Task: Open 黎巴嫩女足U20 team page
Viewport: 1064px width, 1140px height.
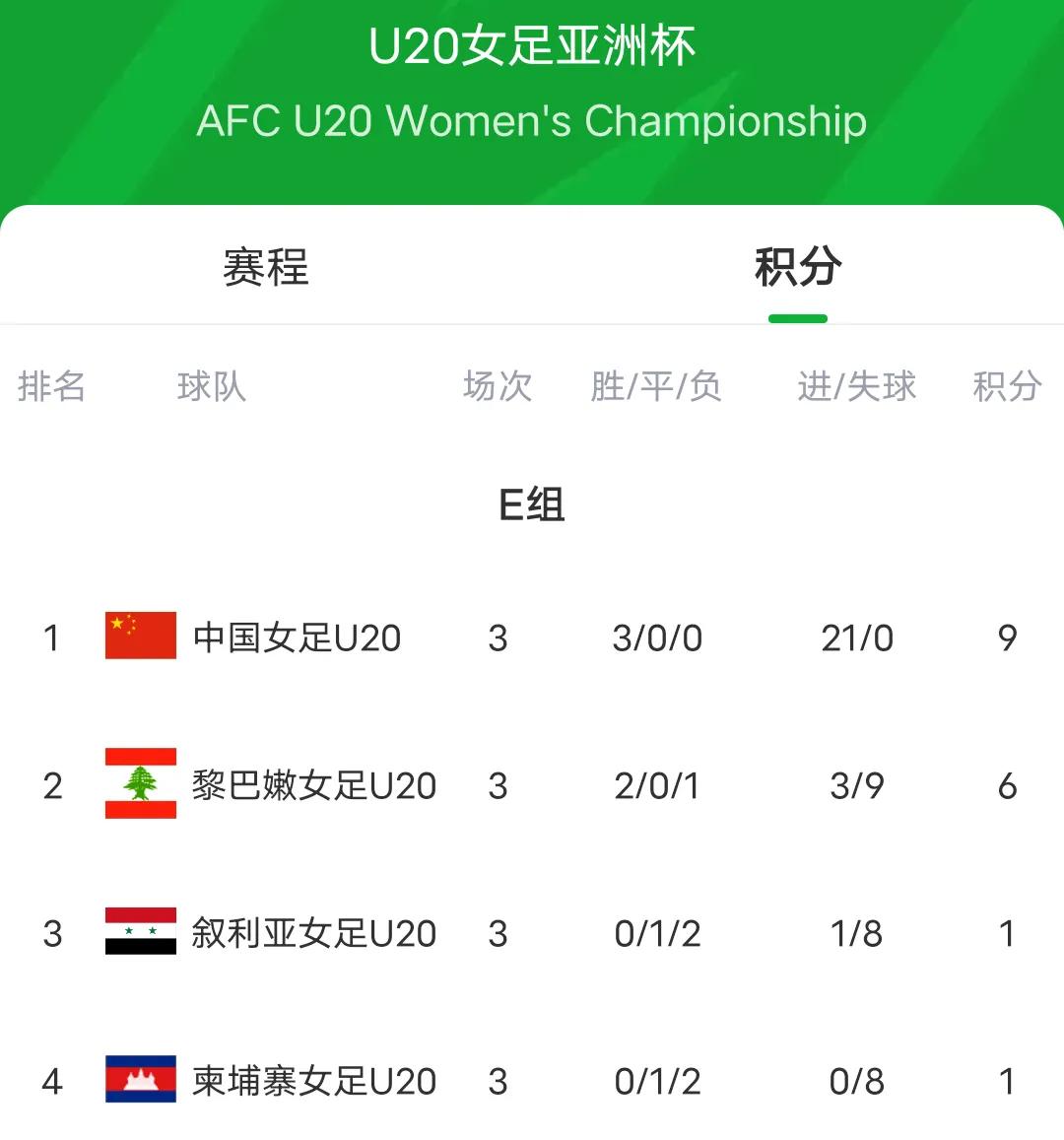Action: (314, 785)
